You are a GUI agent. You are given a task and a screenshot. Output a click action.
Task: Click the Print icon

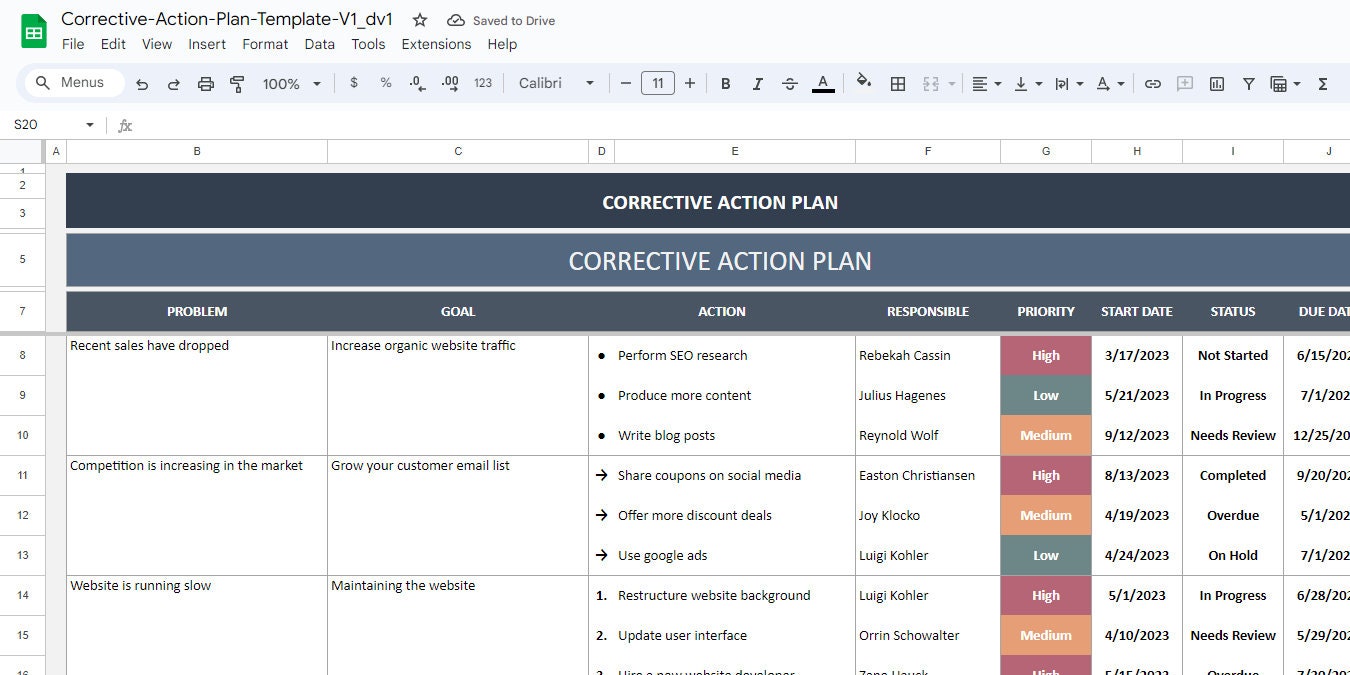[x=206, y=83]
